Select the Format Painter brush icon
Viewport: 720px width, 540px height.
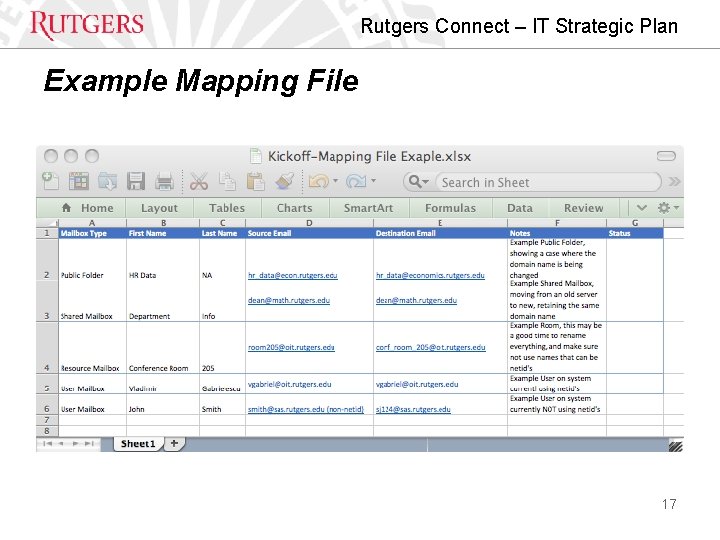(285, 181)
